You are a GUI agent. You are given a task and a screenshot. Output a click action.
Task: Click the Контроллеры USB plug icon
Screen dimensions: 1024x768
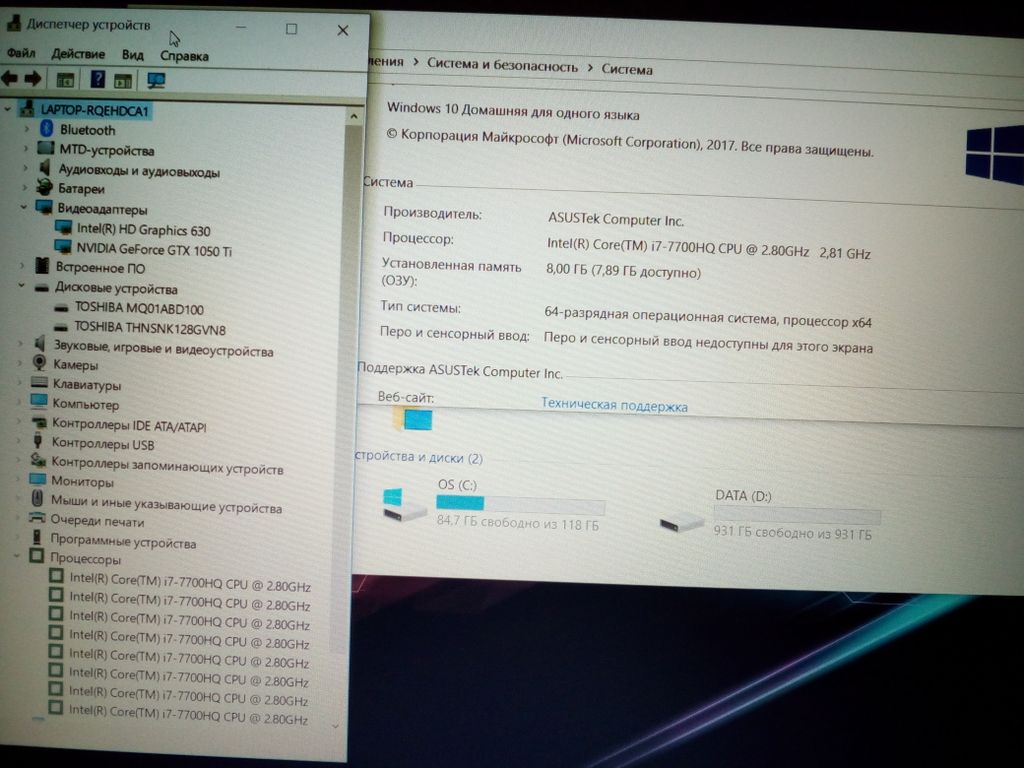coord(38,442)
